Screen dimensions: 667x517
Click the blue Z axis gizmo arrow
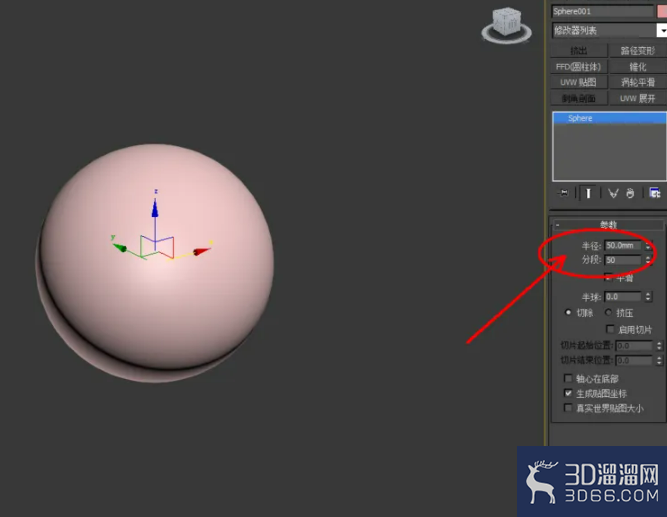point(155,209)
